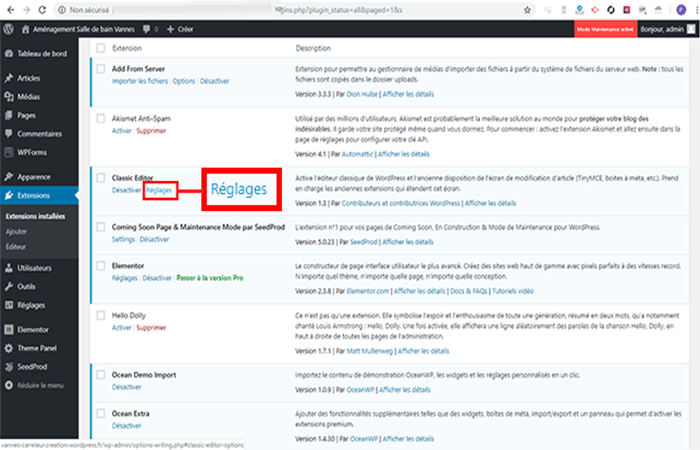Deactivate the Ocean Extra plugin
Screen dimensions: 700x450
[x=126, y=426]
